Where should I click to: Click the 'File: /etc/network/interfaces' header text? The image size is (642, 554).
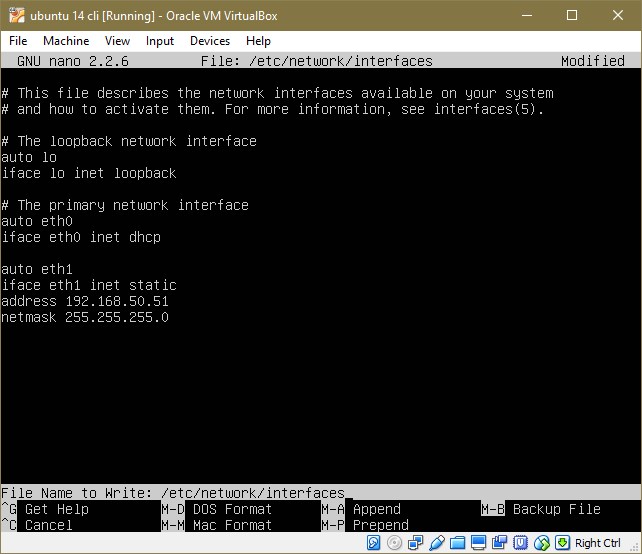(316, 61)
